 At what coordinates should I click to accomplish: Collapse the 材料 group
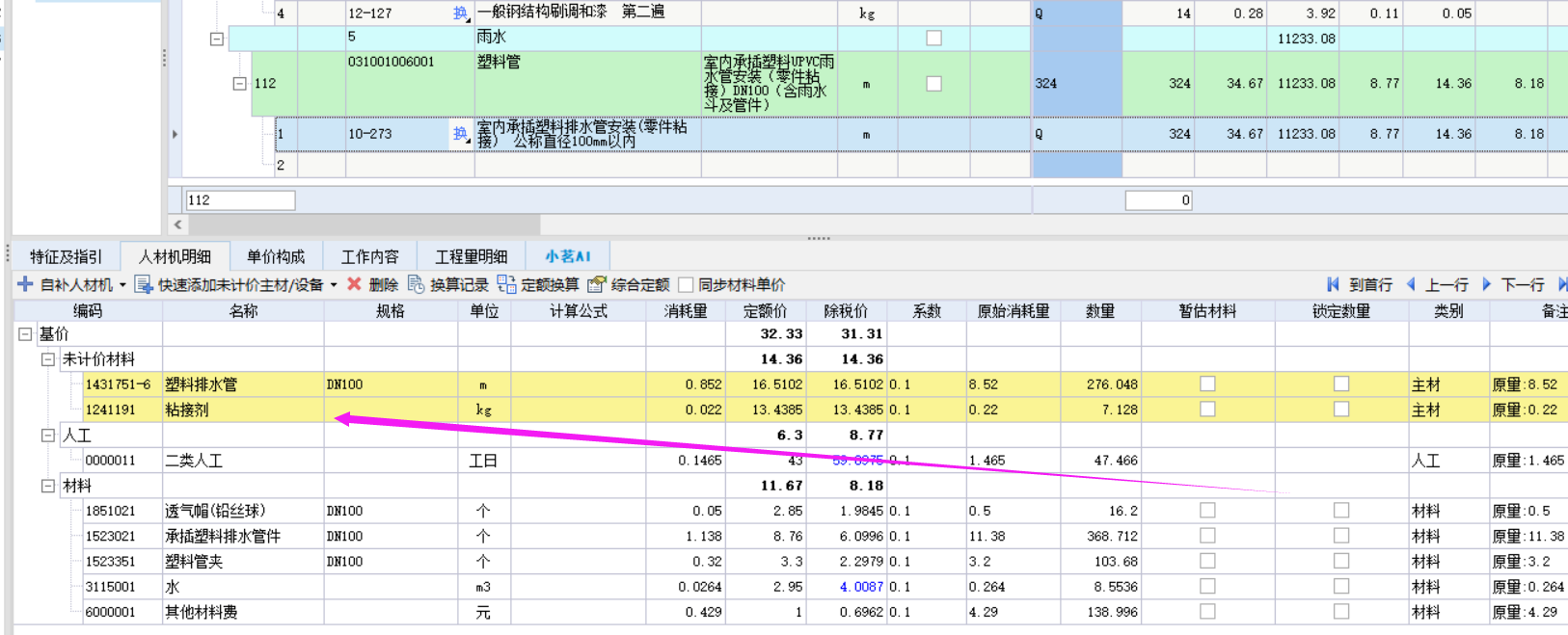(47, 486)
